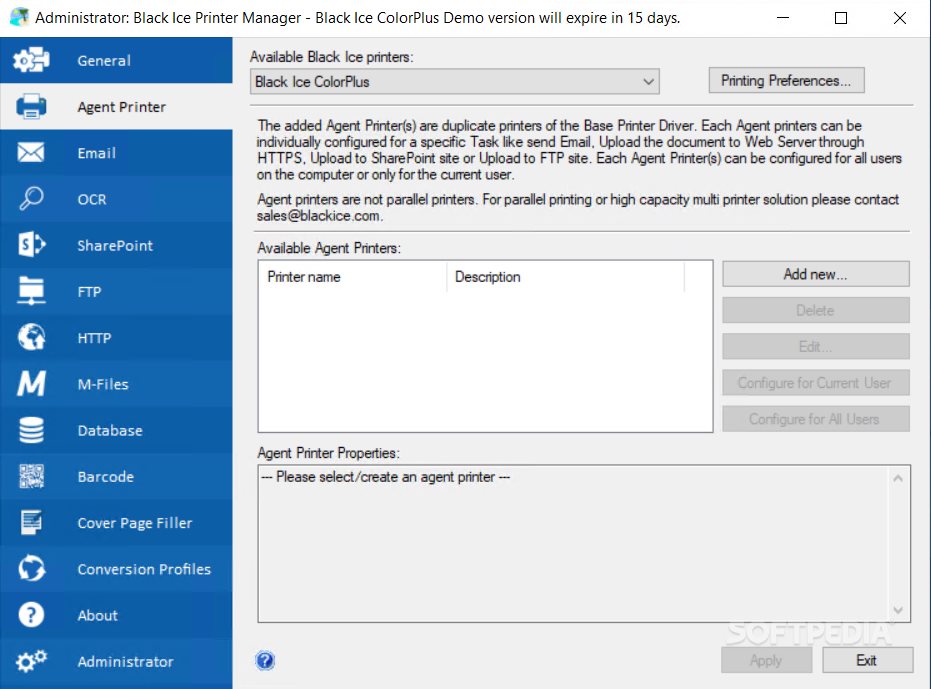
Task: Click the Delete button
Action: (816, 310)
